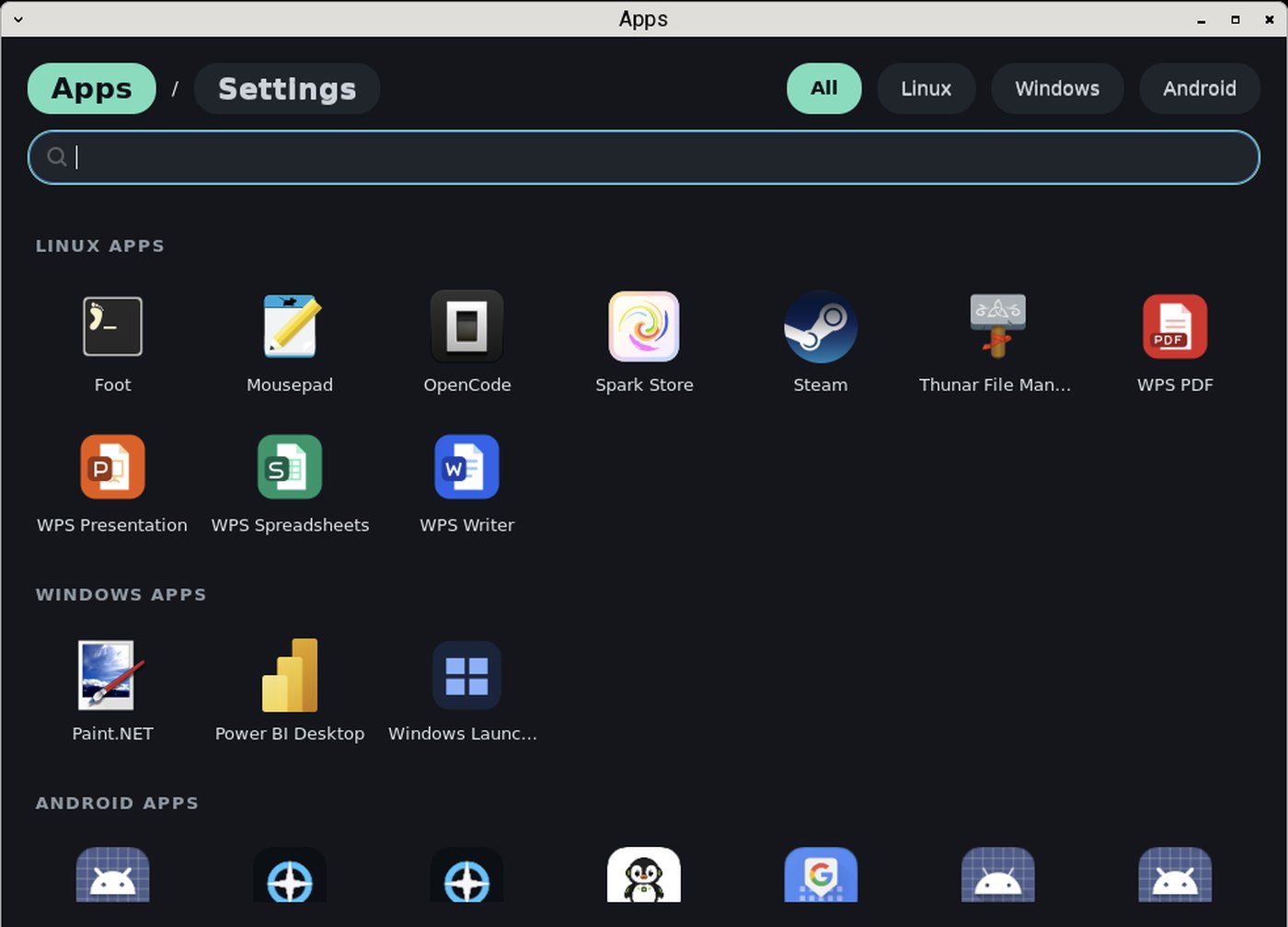Filter apps by Android
The height and width of the screenshot is (927, 1288).
tap(1200, 88)
